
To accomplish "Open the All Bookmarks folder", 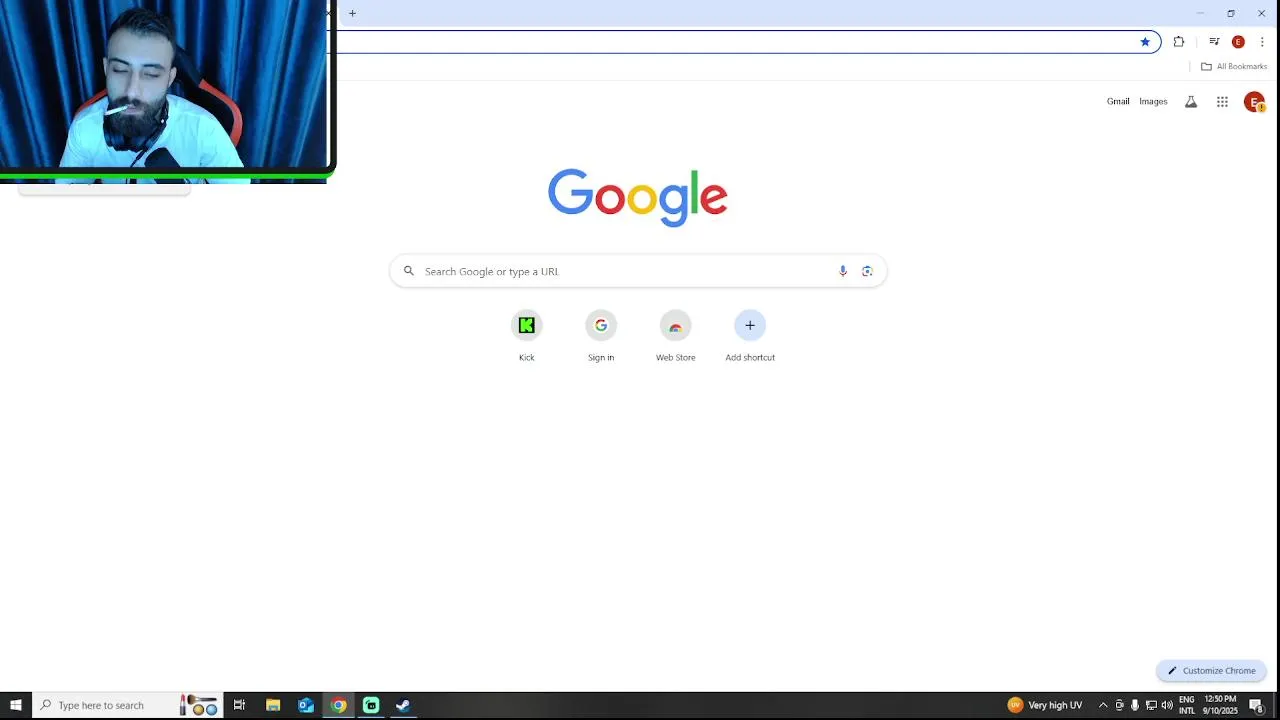I will pyautogui.click(x=1234, y=66).
